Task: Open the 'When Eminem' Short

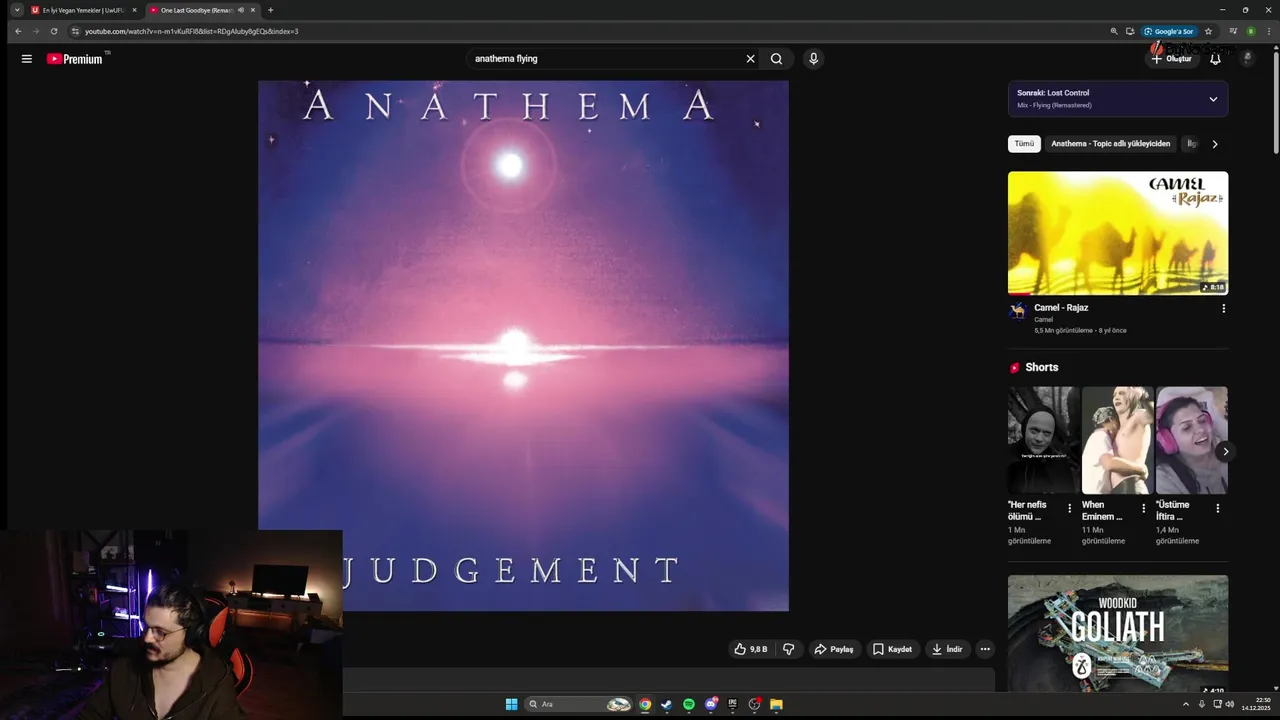Action: [x=1118, y=440]
